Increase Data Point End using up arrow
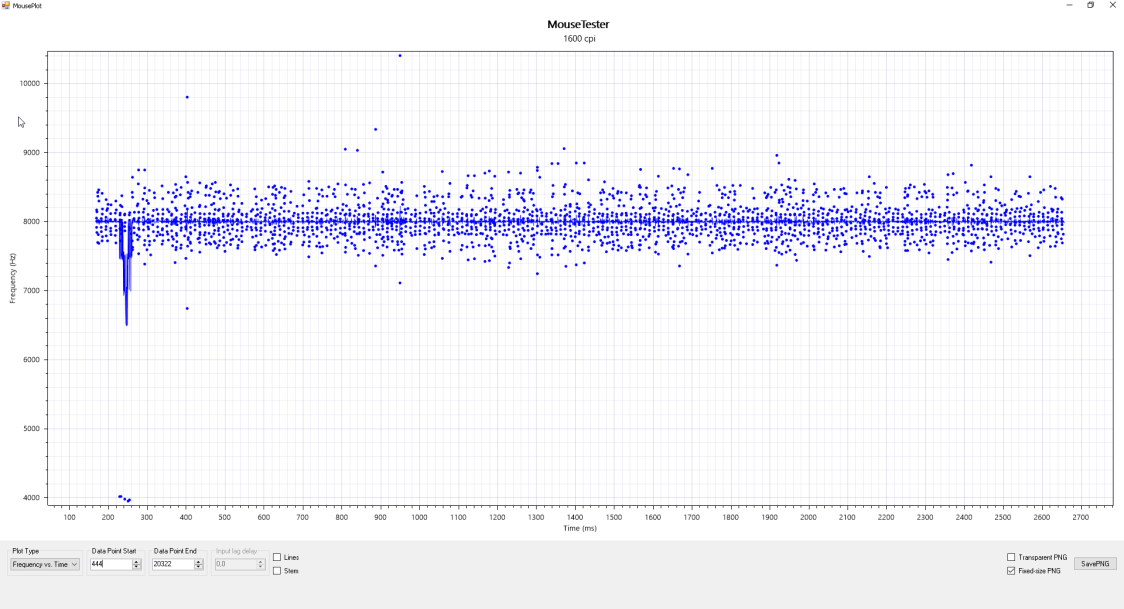 pyautogui.click(x=199, y=562)
